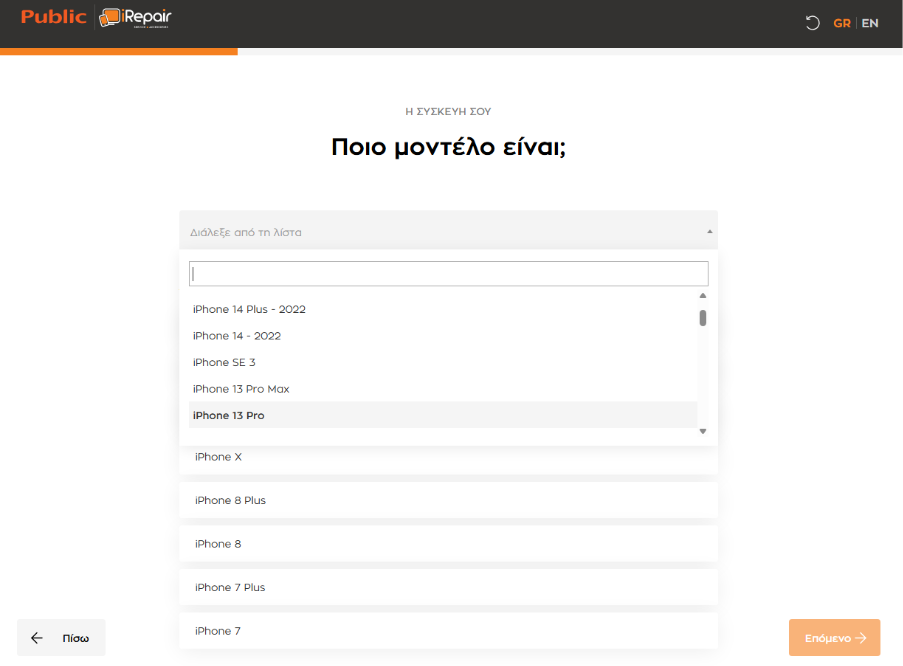
Task: Select iPhone 14 Plus - 2022 option
Action: tap(249, 309)
